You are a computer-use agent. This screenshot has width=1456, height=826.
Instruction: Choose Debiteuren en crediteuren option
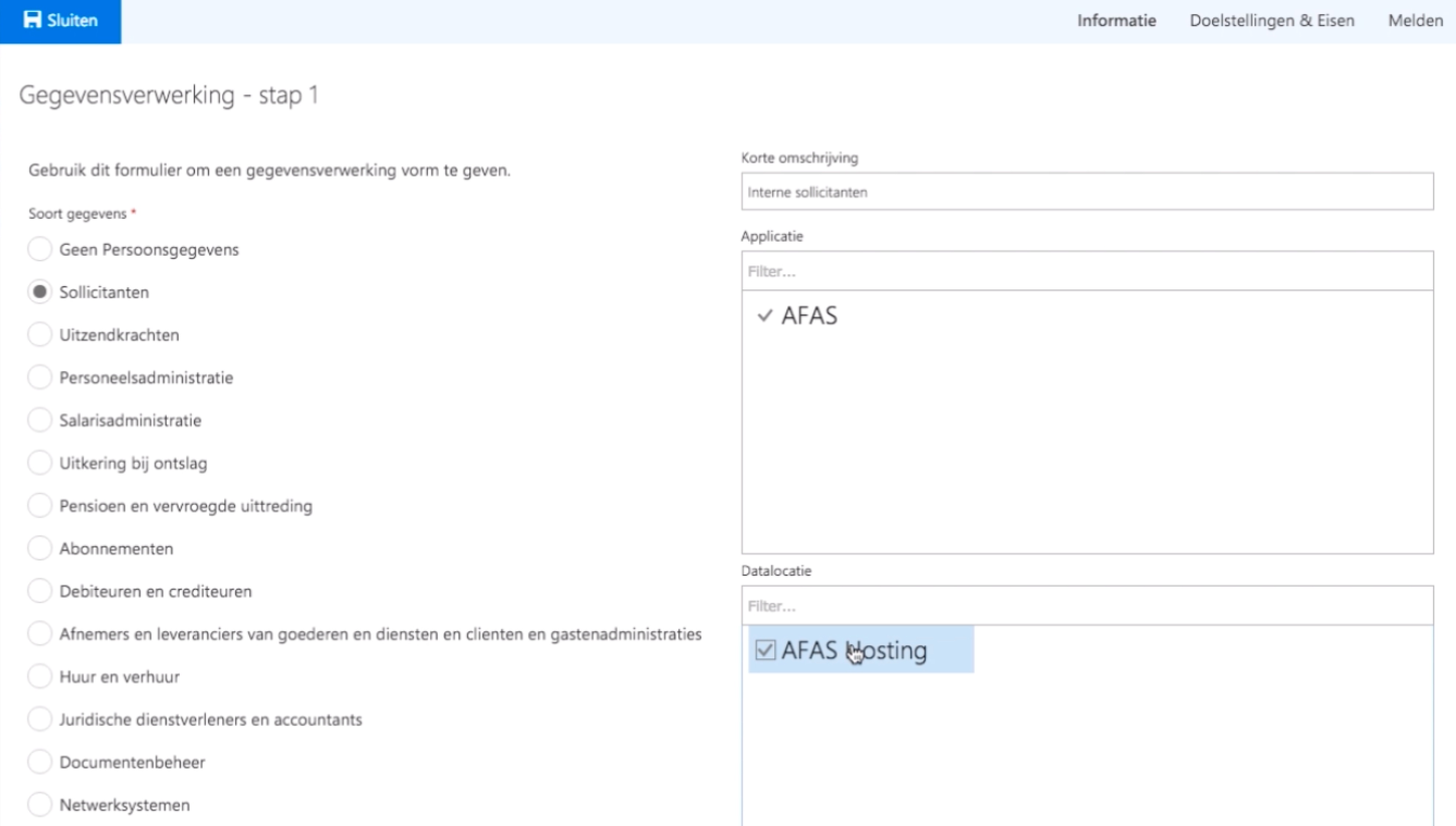40,591
